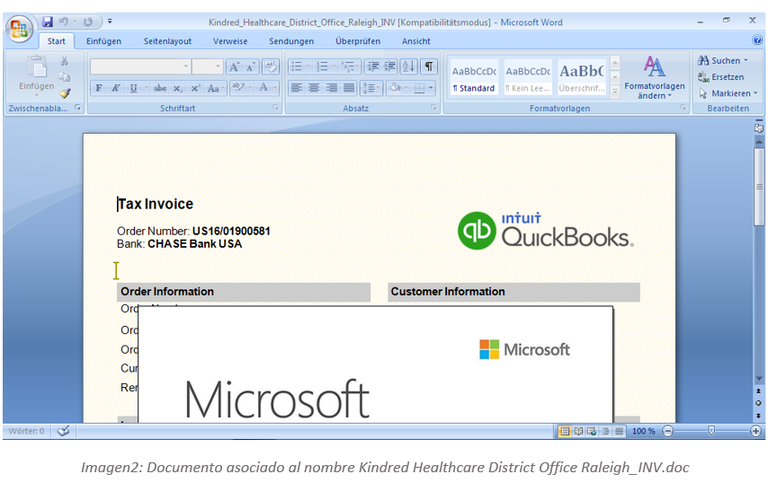Open the Einfügen ribbon tab
Viewport: 768px width, 483px height.
pyautogui.click(x=104, y=41)
